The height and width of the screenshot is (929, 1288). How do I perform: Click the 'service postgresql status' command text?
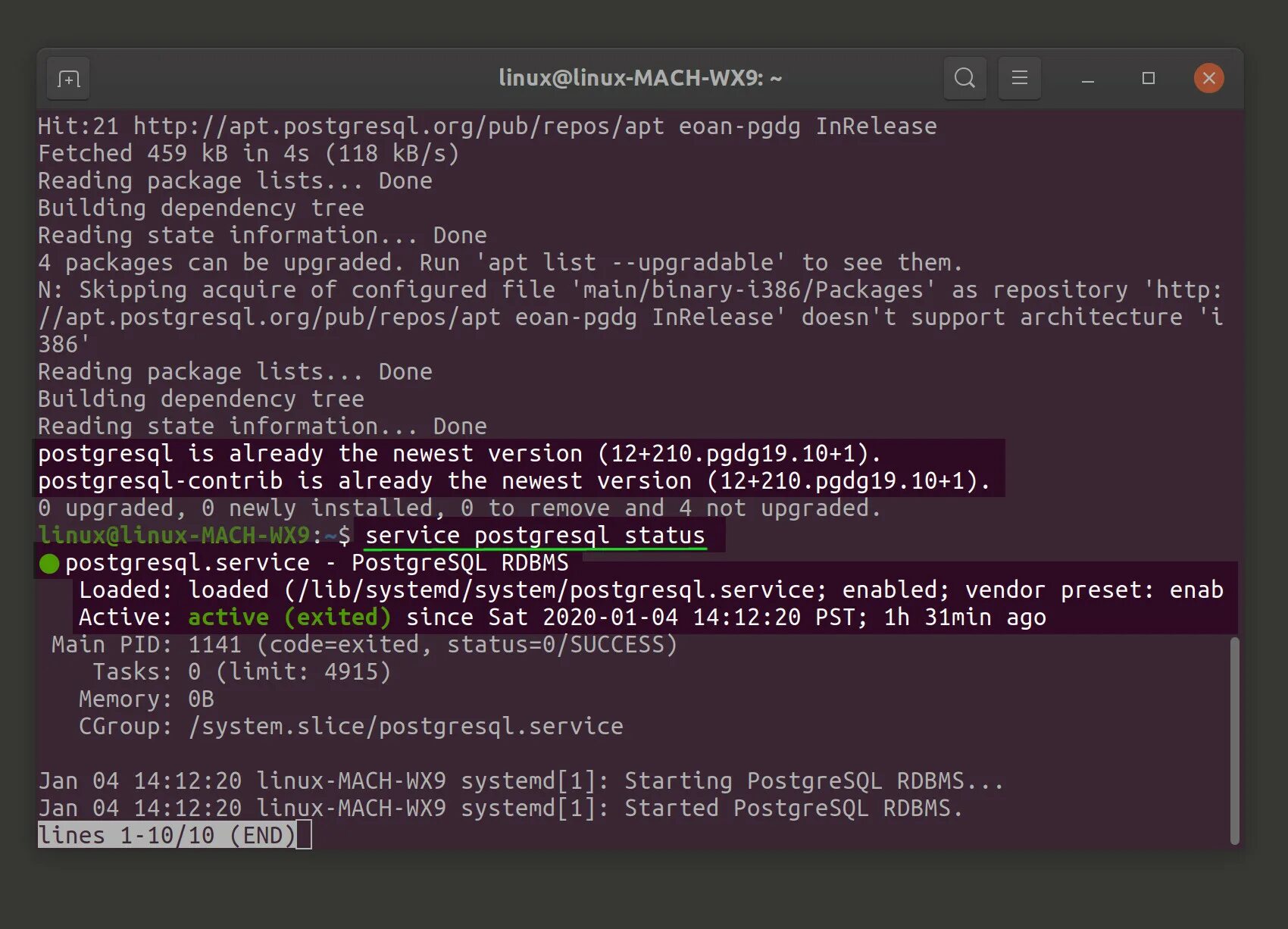coord(535,535)
